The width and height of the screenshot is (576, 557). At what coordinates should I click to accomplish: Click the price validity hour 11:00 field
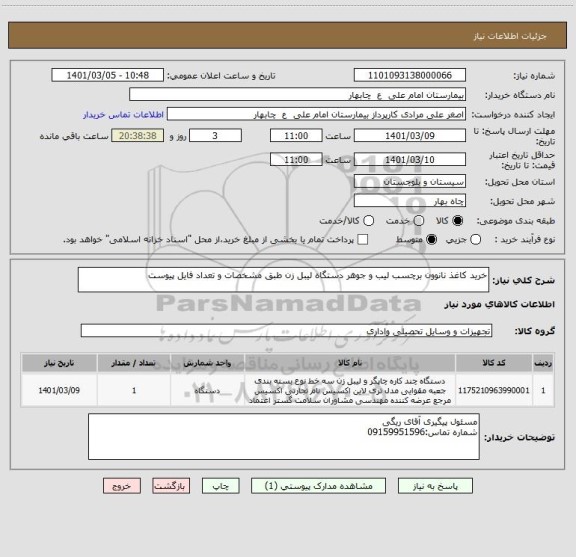point(296,159)
